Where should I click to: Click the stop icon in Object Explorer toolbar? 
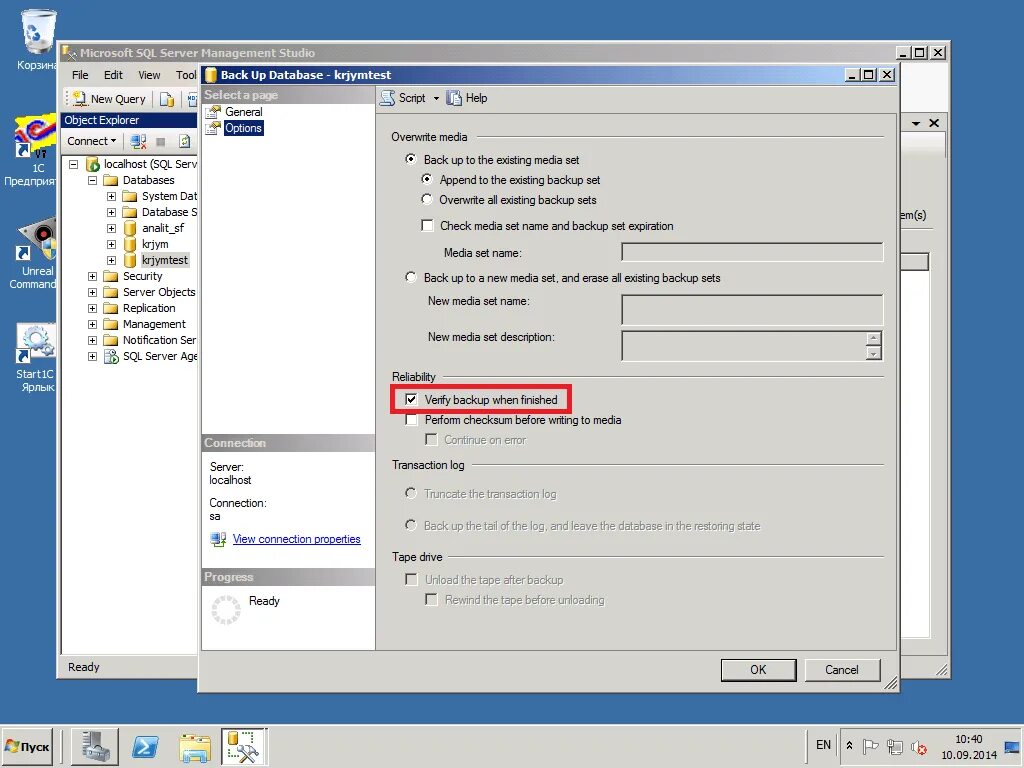pyautogui.click(x=161, y=141)
